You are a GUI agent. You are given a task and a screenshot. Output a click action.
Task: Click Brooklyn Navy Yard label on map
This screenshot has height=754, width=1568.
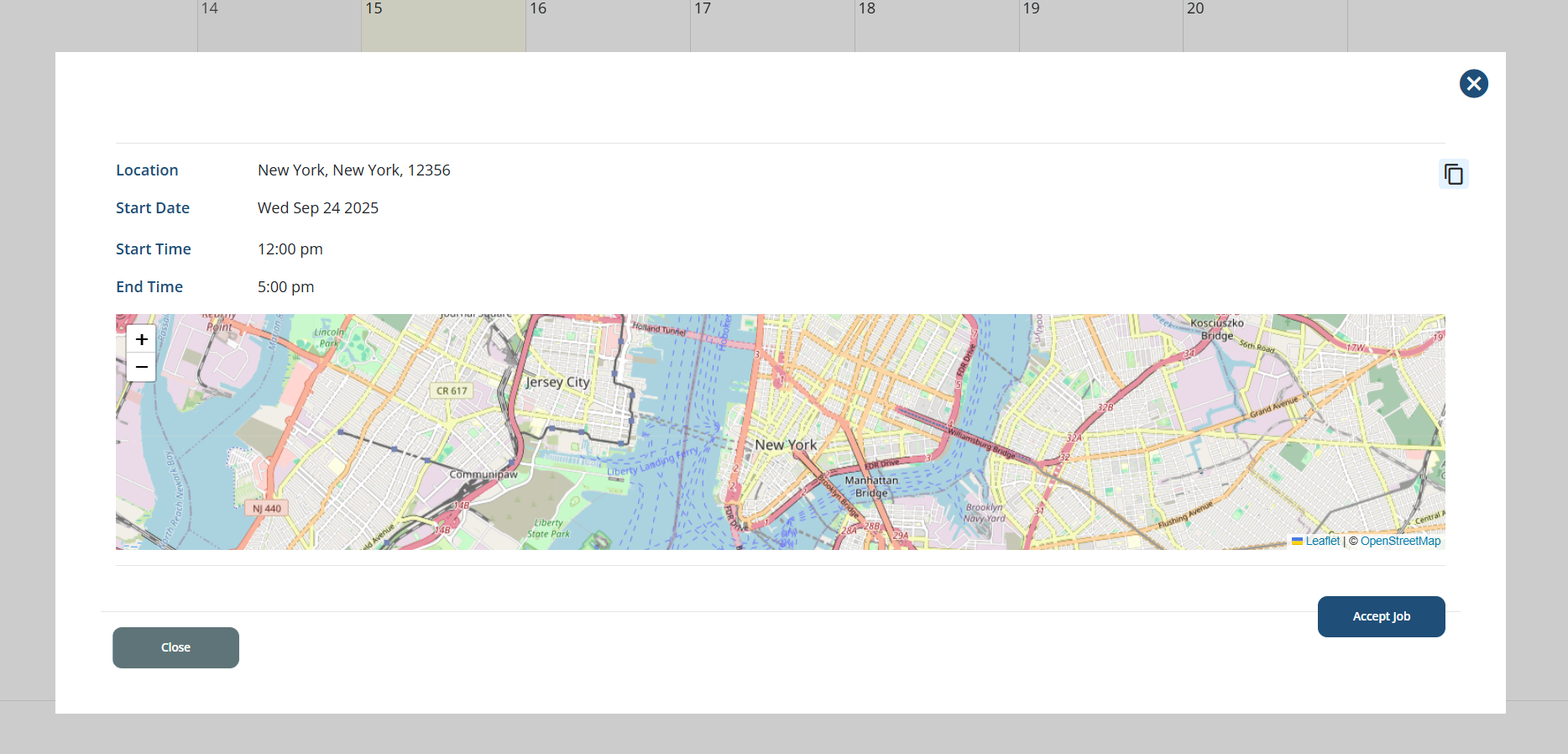(x=984, y=513)
